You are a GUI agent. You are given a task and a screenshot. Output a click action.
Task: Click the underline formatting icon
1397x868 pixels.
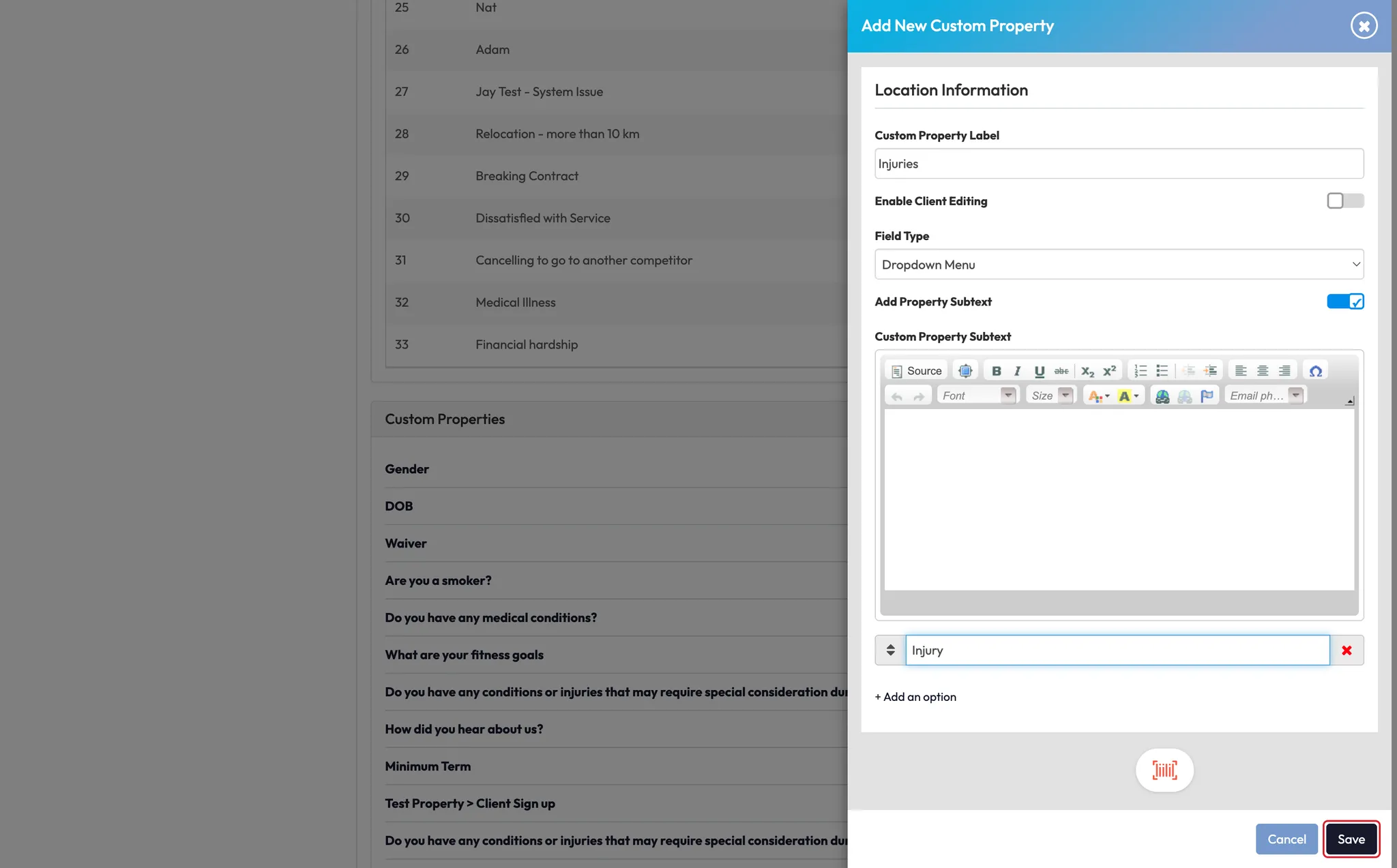tap(1039, 371)
